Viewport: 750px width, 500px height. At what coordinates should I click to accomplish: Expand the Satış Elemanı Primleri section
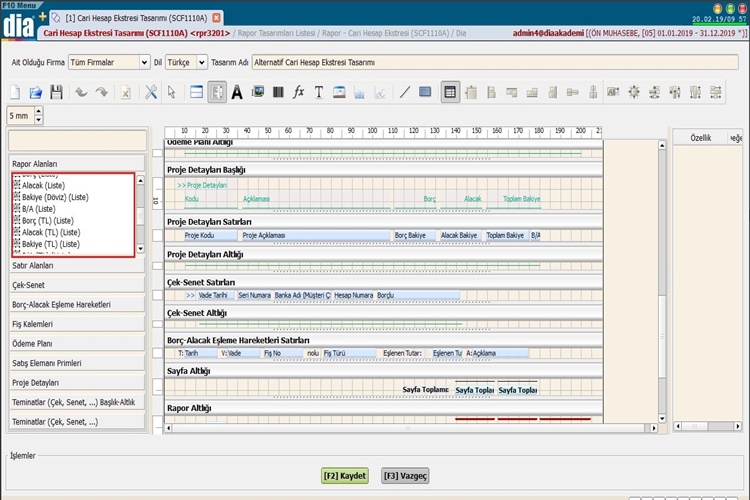pyautogui.click(x=77, y=363)
